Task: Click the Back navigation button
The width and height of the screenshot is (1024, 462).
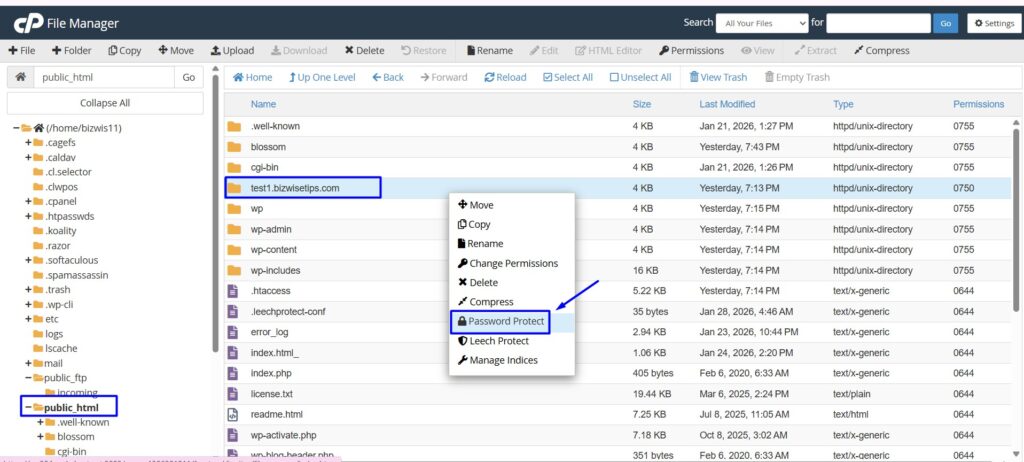Action: coord(388,77)
